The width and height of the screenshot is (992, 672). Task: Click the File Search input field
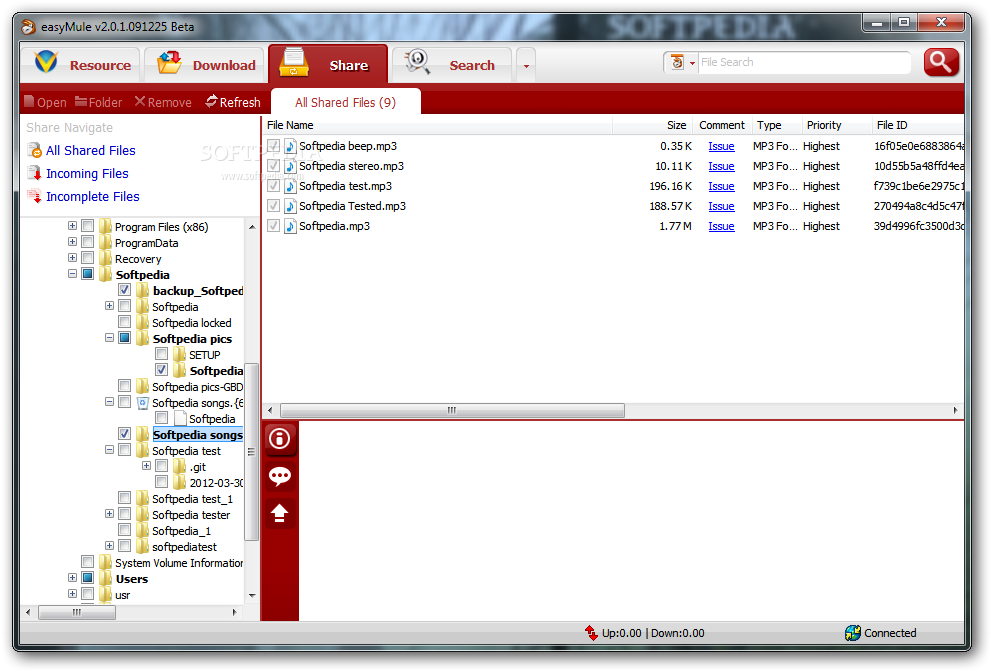coord(804,62)
